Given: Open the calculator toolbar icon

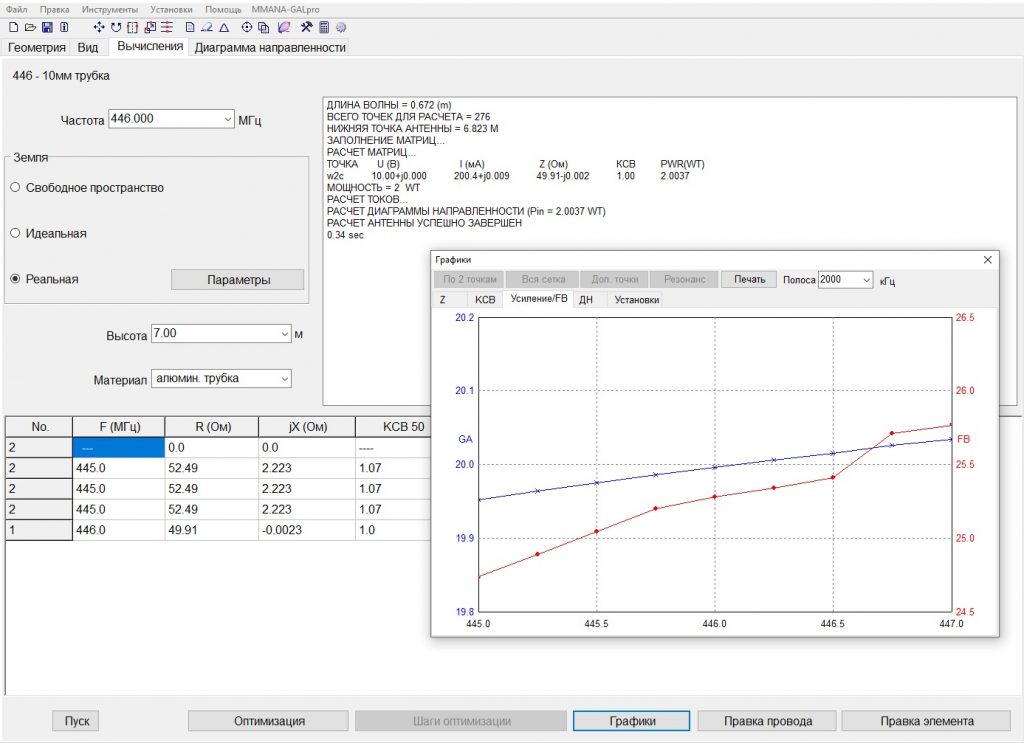Looking at the screenshot, I should (x=324, y=27).
